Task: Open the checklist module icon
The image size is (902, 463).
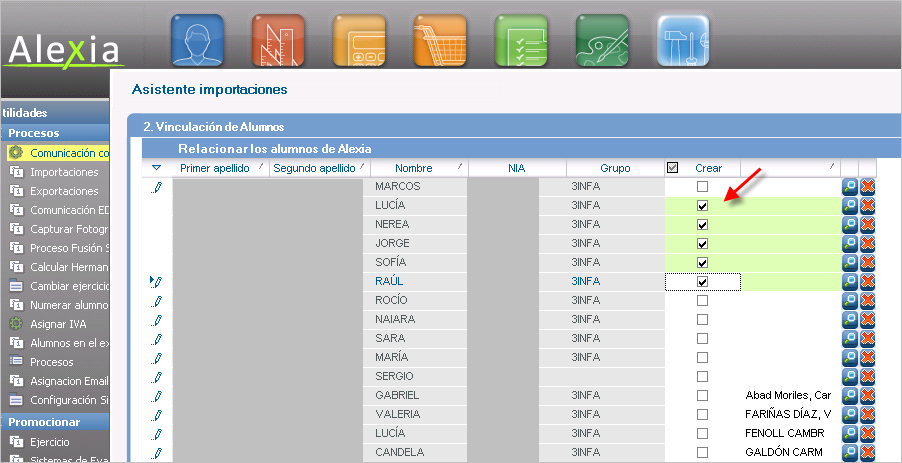Action: pos(520,40)
